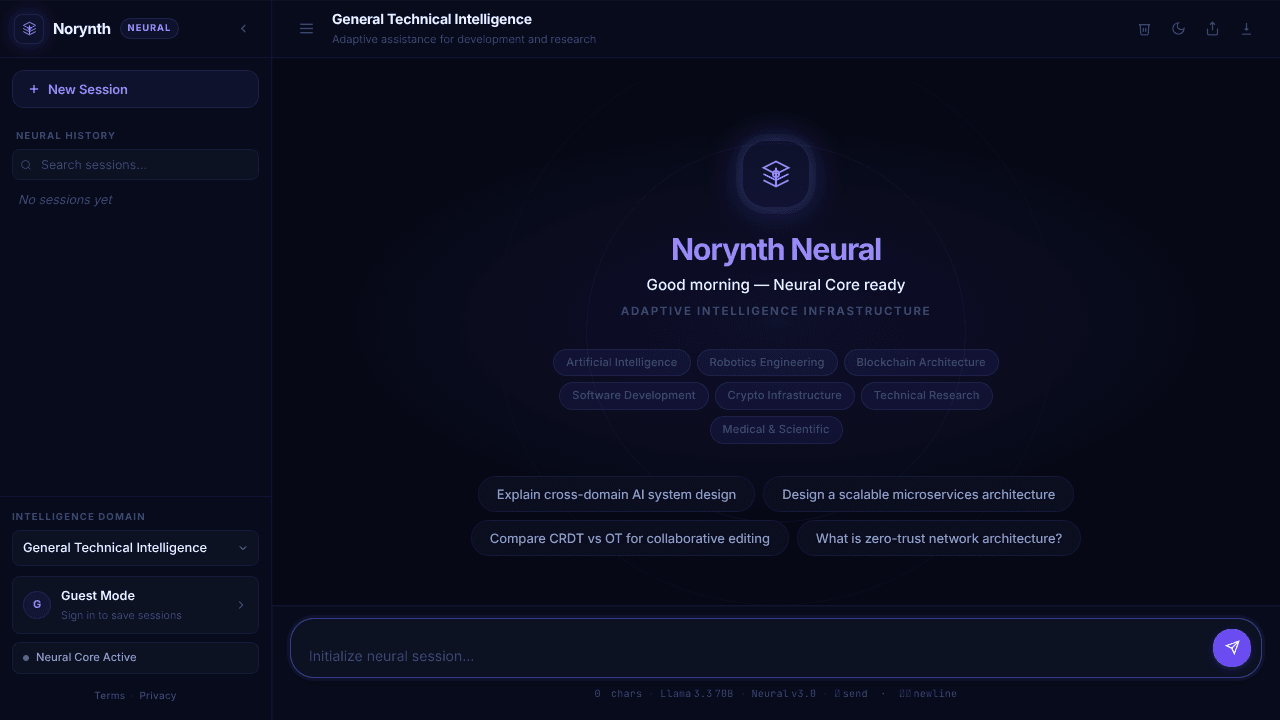The image size is (1280, 720).
Task: Choose prompt What is zero-trust network architecture
Action: [939, 538]
